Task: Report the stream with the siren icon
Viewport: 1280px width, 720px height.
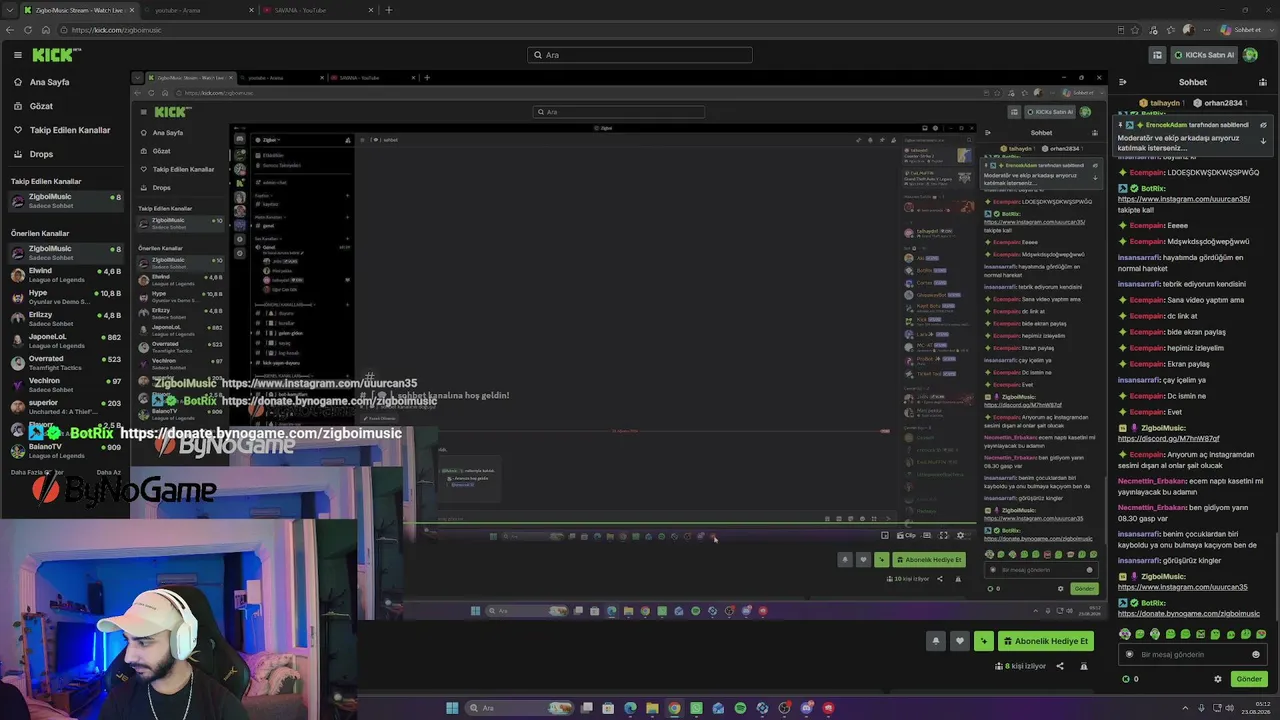Action: click(1083, 666)
